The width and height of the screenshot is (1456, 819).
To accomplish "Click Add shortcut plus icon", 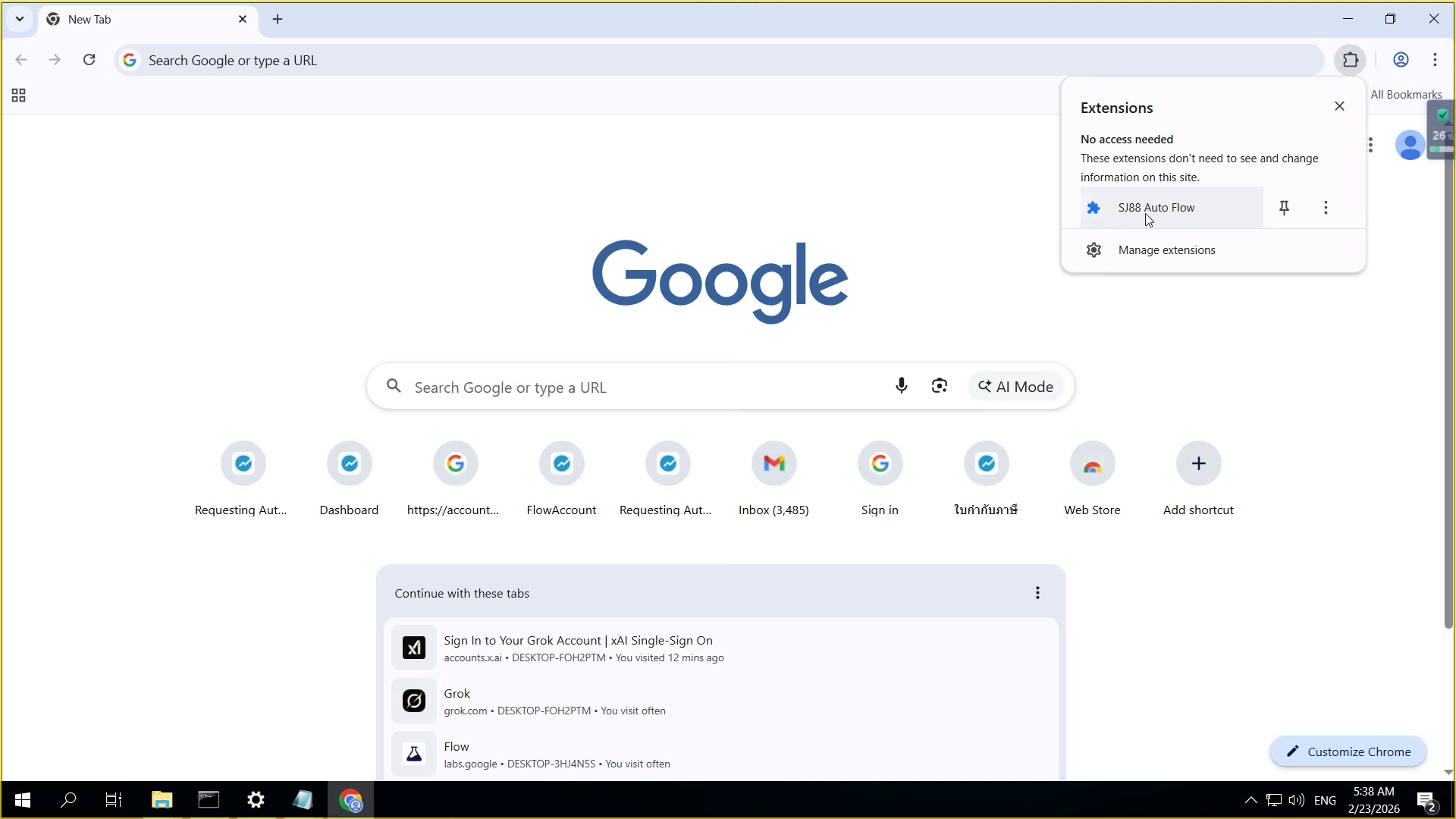I will tap(1198, 463).
